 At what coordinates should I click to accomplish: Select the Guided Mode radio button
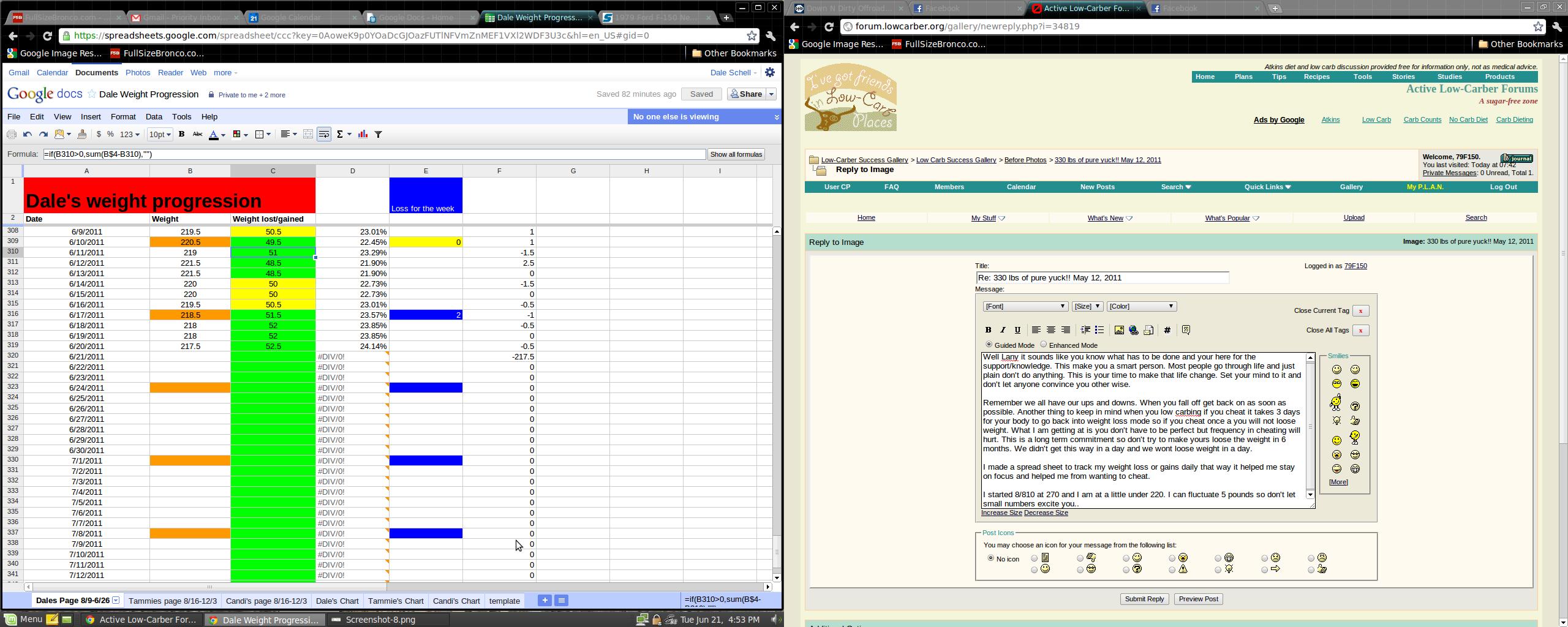[x=989, y=345]
